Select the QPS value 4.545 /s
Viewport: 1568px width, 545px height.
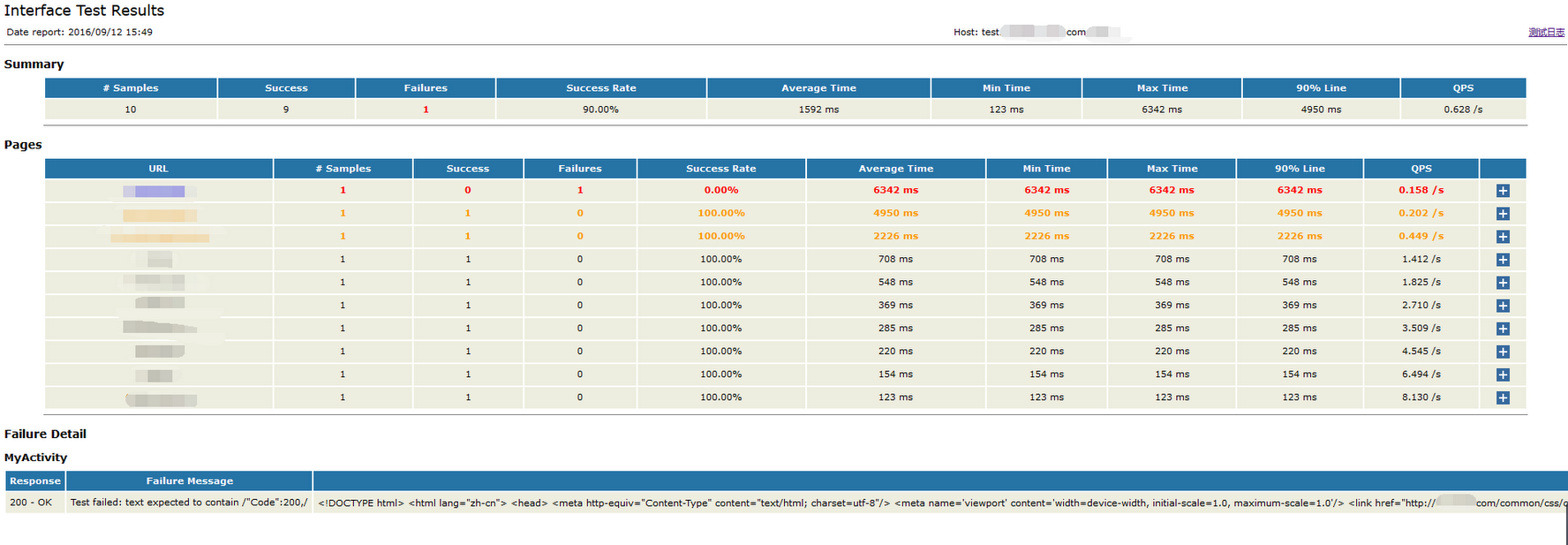[x=1421, y=351]
